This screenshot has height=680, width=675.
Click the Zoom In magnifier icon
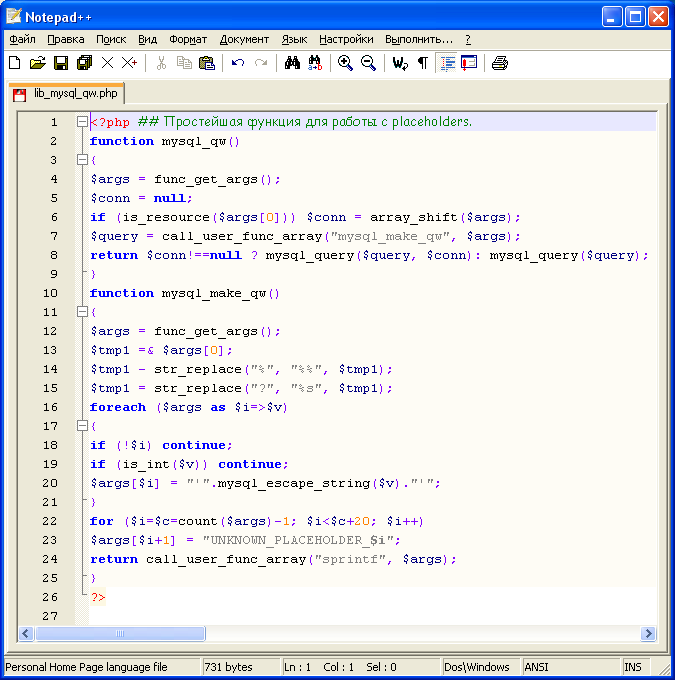tap(345, 63)
